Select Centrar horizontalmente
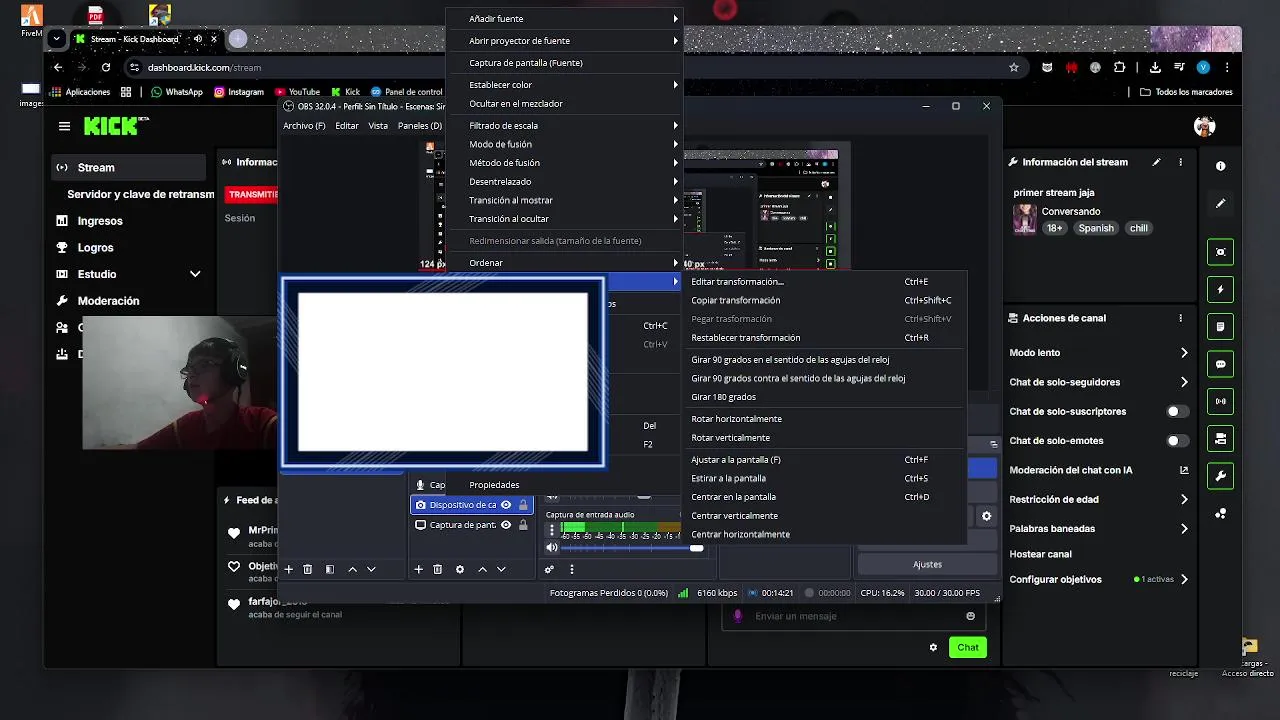 (824, 534)
